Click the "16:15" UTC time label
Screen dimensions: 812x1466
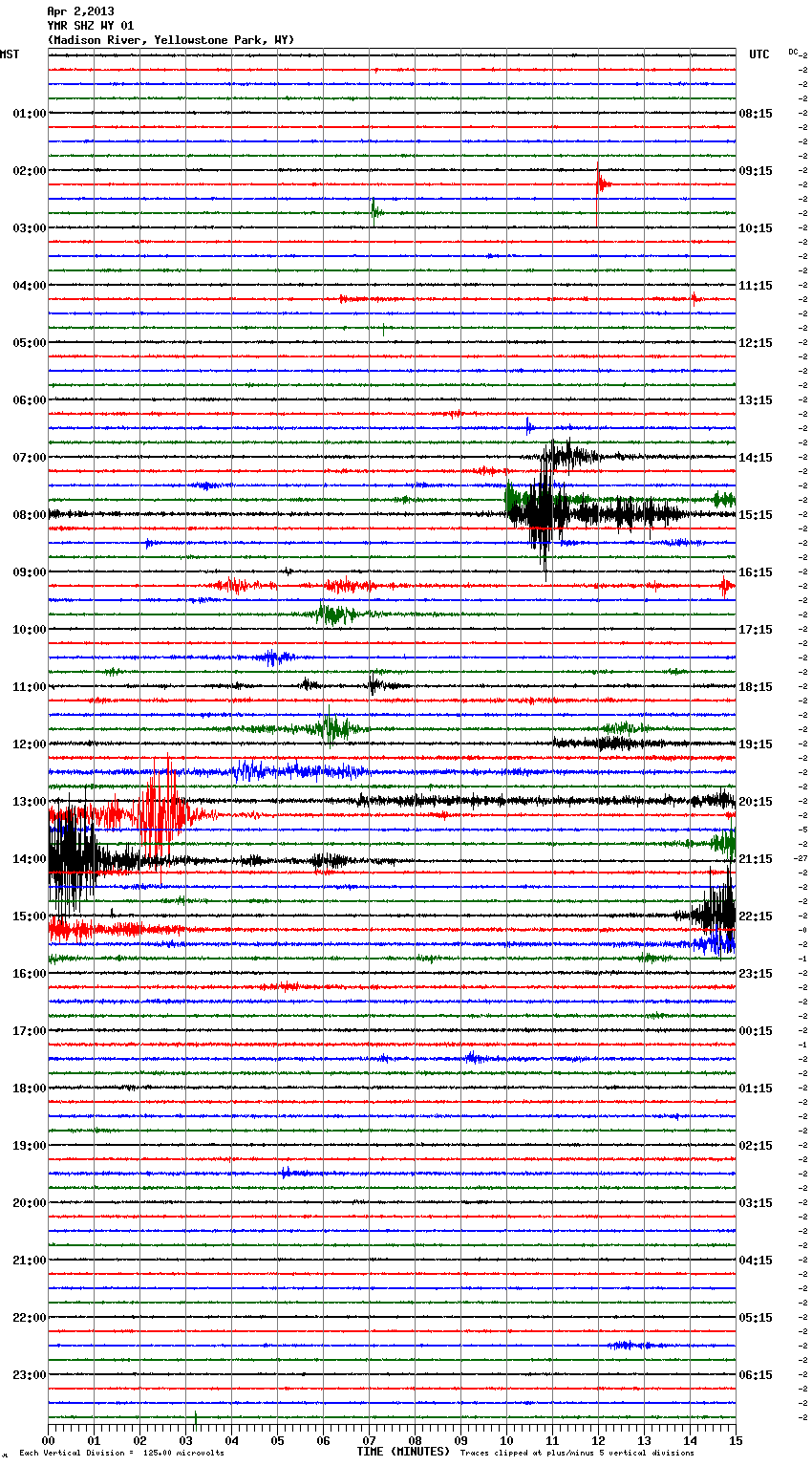point(756,572)
